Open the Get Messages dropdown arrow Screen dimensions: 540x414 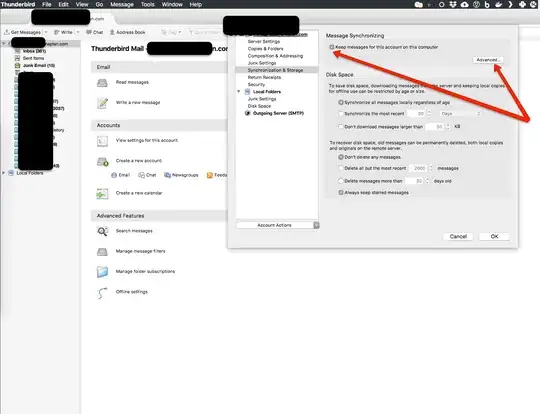point(46,32)
